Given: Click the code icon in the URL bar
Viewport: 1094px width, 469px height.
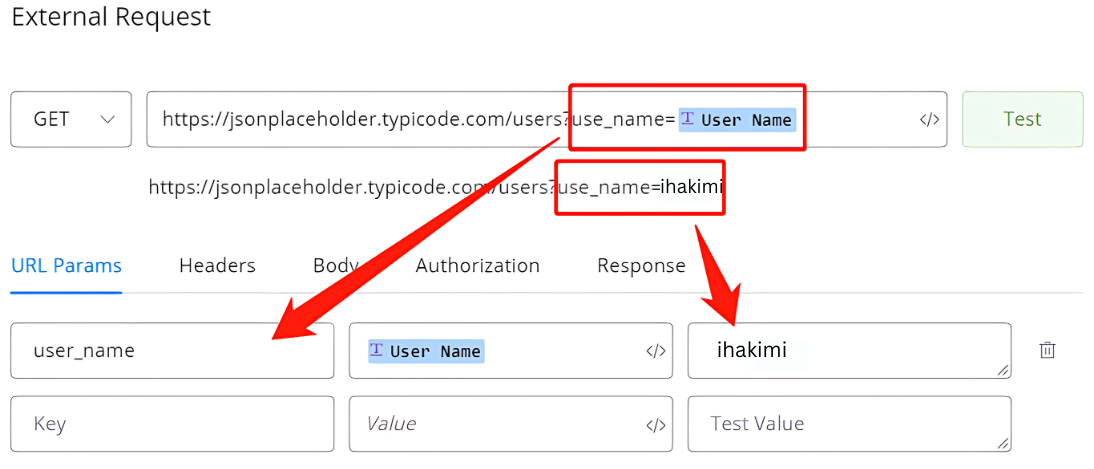Looking at the screenshot, I should 929,120.
